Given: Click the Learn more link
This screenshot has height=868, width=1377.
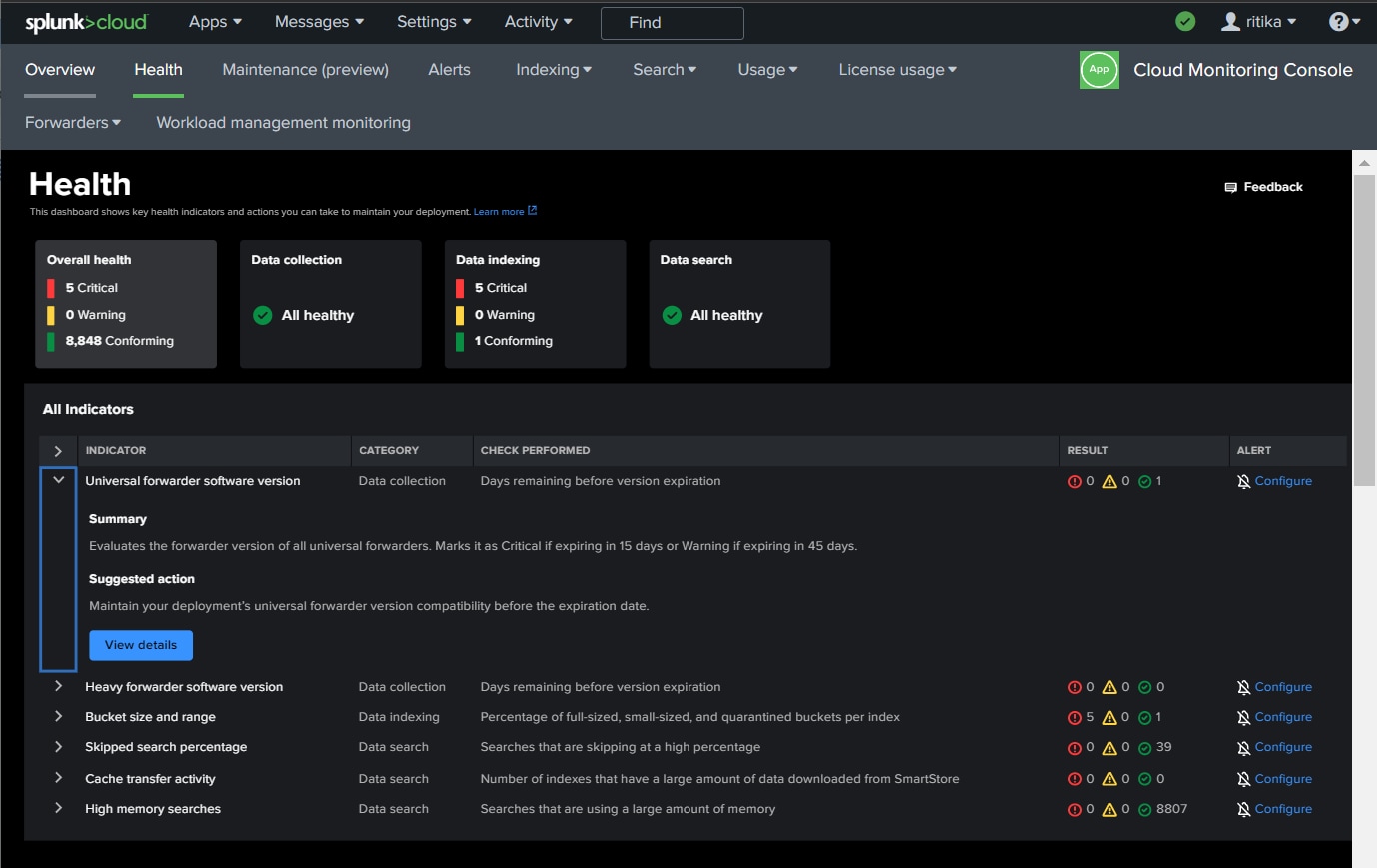Looking at the screenshot, I should point(499,212).
